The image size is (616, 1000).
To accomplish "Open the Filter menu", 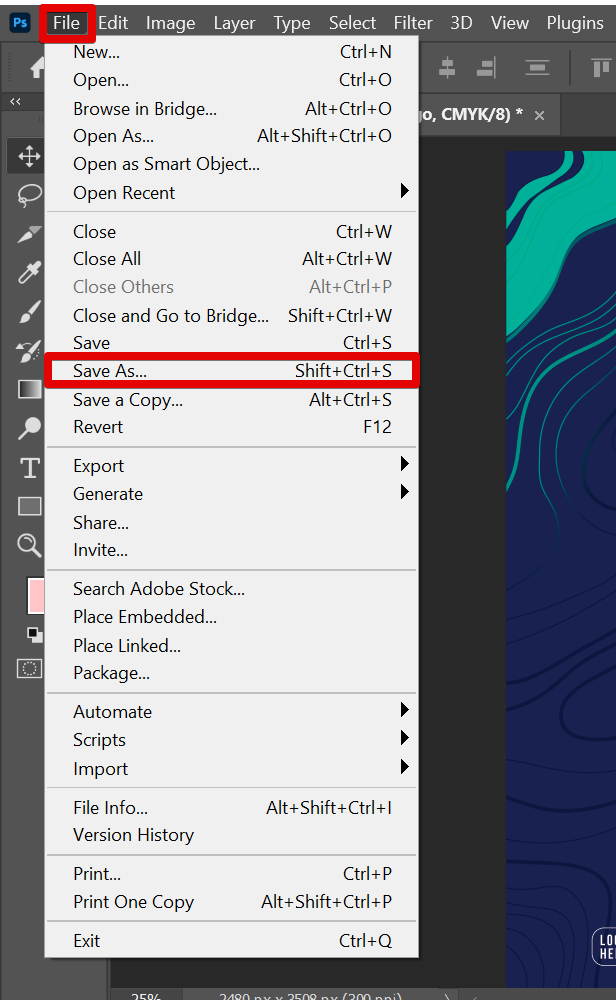I will coord(412,23).
